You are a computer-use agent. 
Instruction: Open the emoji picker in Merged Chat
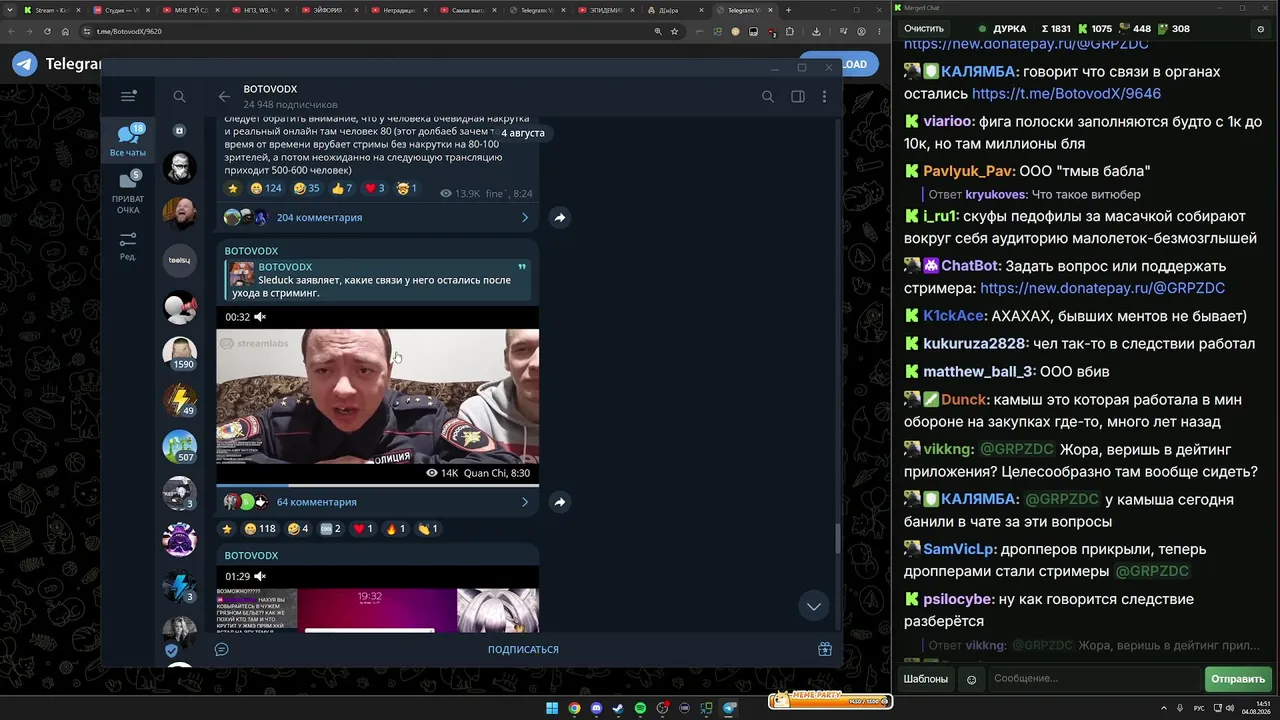[971, 679]
